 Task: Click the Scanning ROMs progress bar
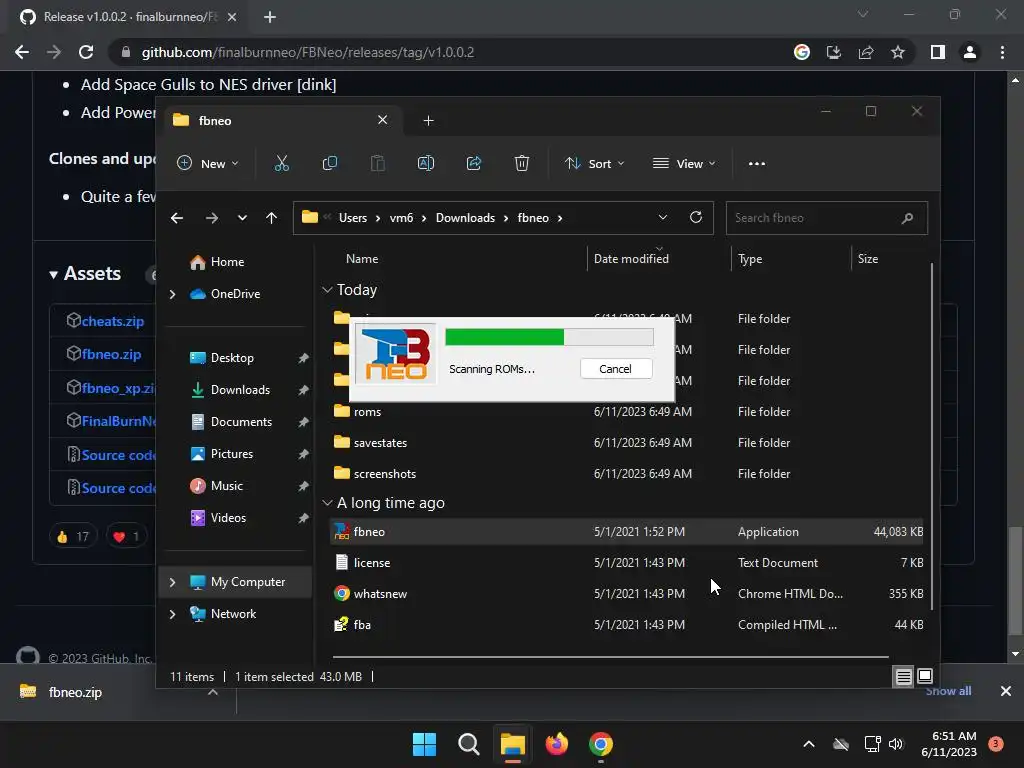[549, 337]
